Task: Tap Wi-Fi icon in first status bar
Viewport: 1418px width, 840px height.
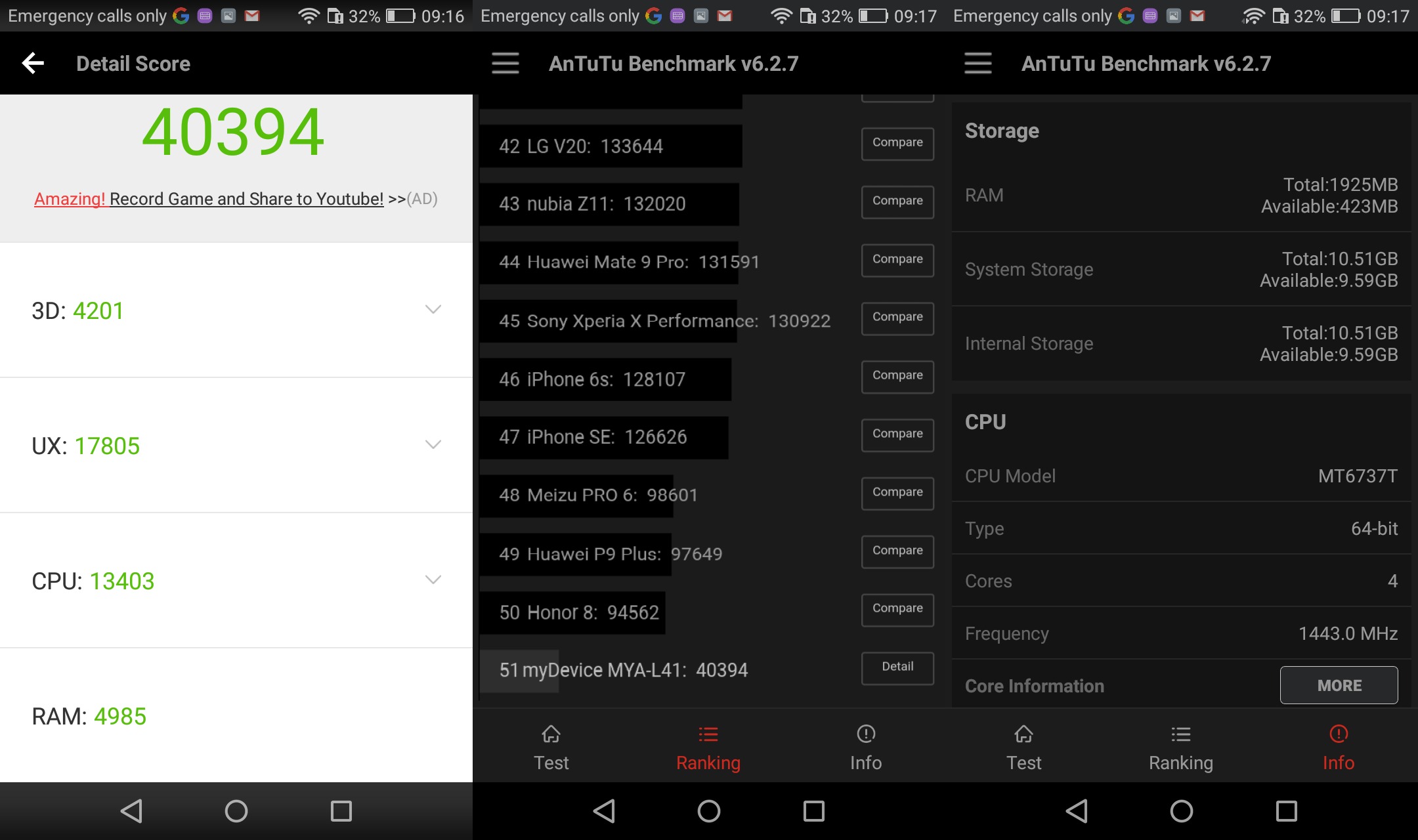Action: click(x=309, y=16)
